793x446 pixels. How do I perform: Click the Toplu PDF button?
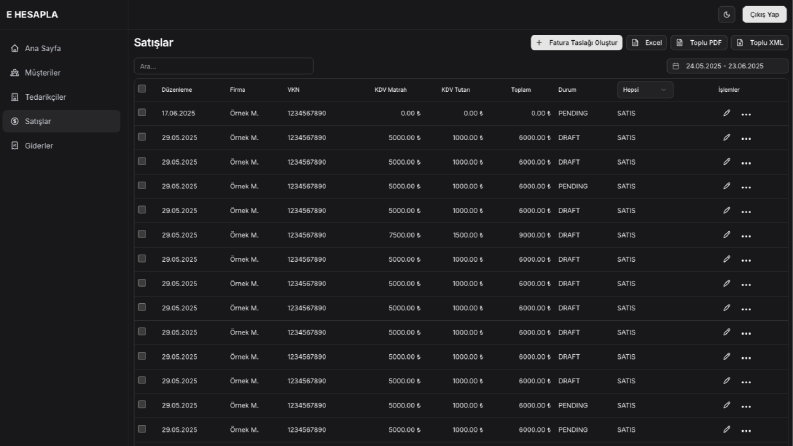(x=699, y=42)
